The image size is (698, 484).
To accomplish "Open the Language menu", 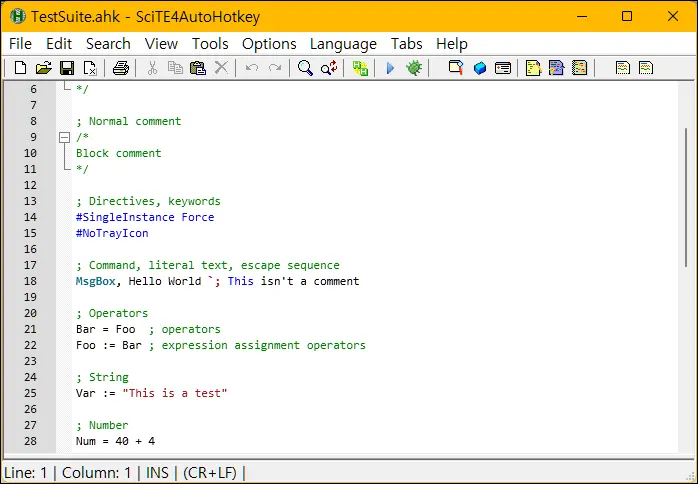I will point(343,44).
